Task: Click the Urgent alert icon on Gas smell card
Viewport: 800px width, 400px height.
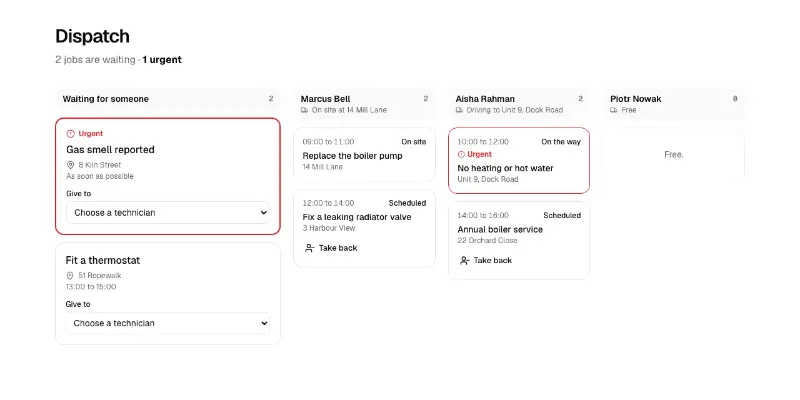Action: [70, 134]
